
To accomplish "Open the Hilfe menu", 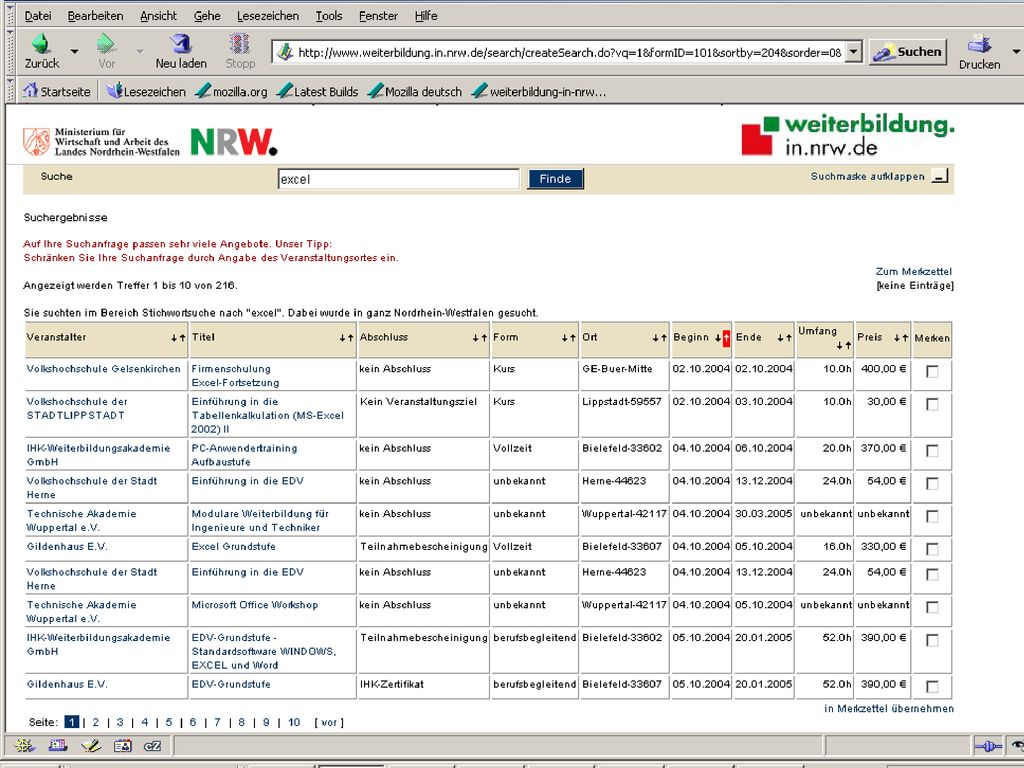I will [x=426, y=16].
